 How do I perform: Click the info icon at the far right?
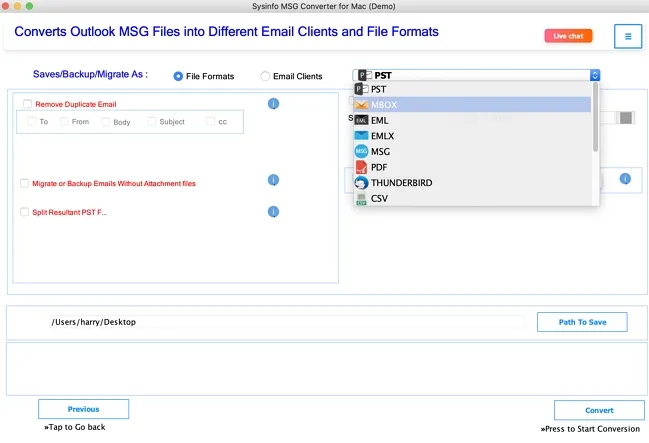pos(625,178)
